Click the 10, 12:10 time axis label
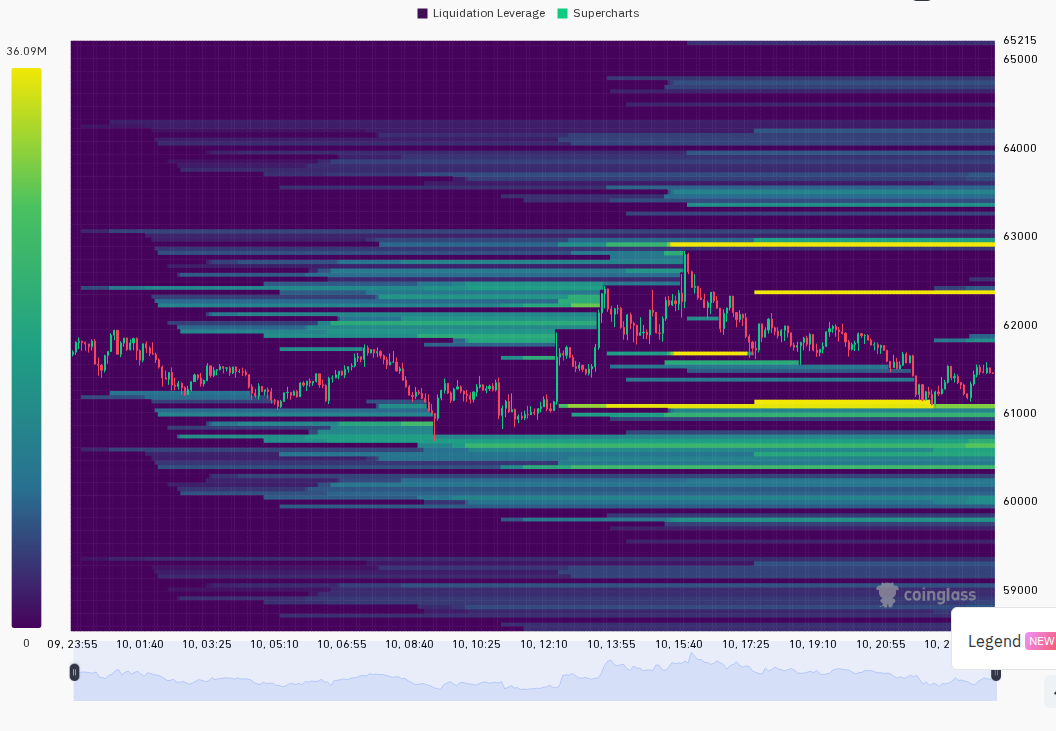The width and height of the screenshot is (1056, 731). coord(543,644)
